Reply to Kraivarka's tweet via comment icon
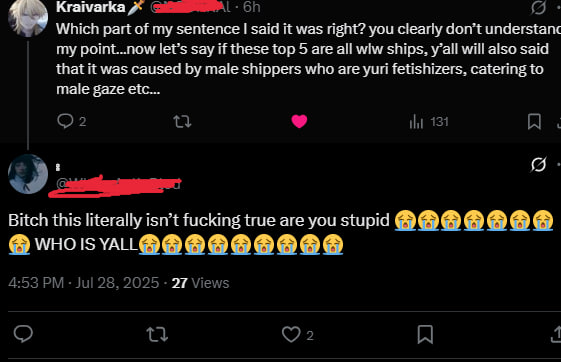This screenshot has width=561, height=362. [x=65, y=121]
